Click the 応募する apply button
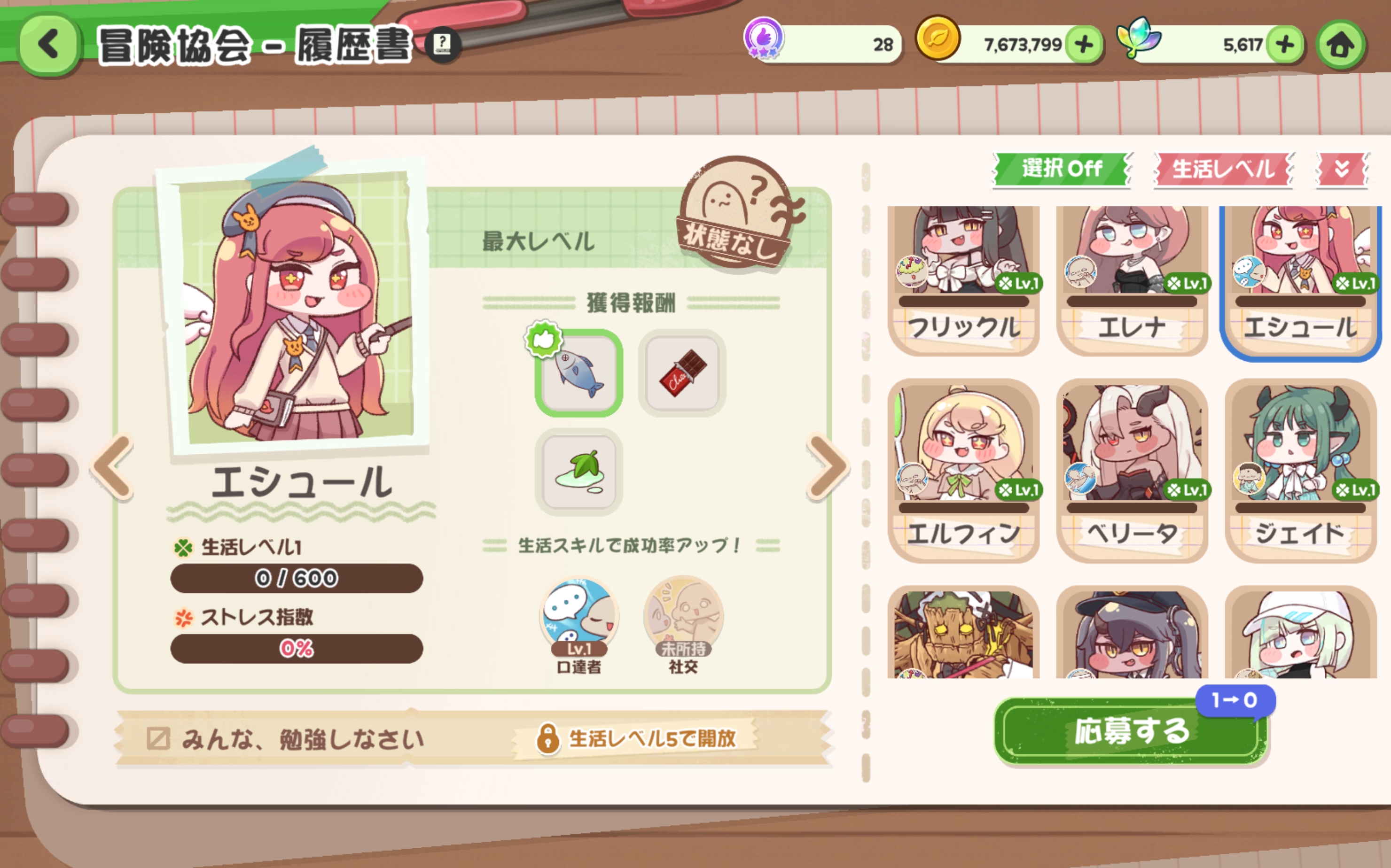The height and width of the screenshot is (868, 1391). point(1132,731)
